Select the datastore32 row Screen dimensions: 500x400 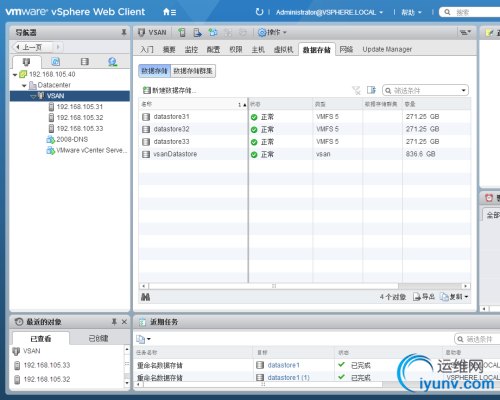[x=304, y=129]
